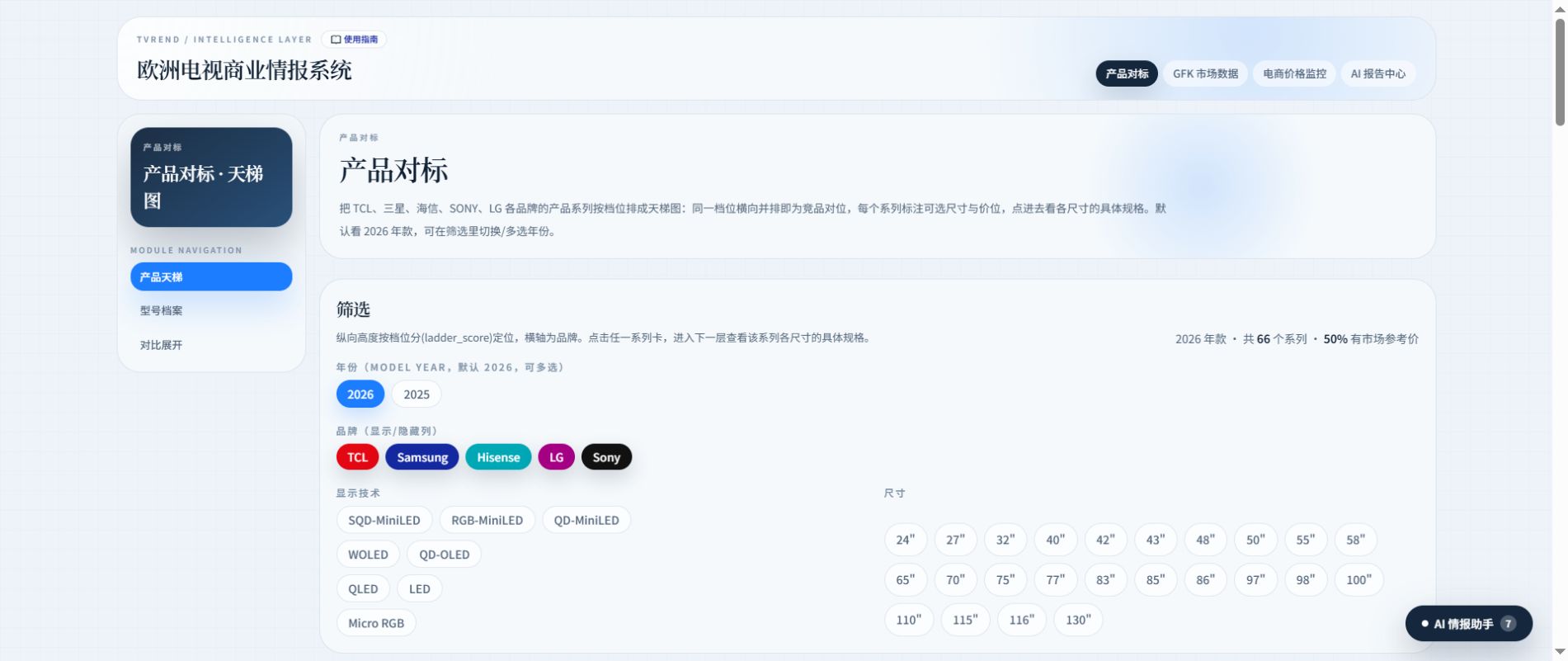Open the 使用指南 guide badge

[x=354, y=40]
